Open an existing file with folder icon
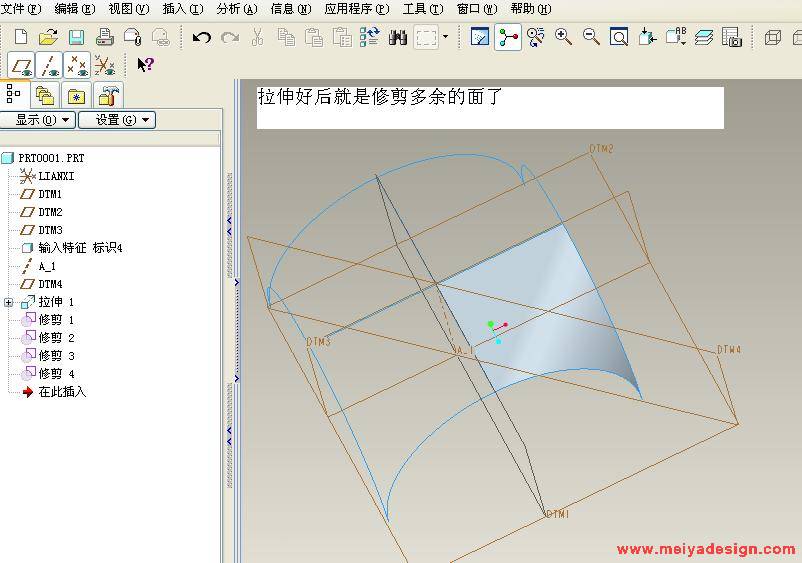The height and width of the screenshot is (563, 802). pyautogui.click(x=48, y=37)
